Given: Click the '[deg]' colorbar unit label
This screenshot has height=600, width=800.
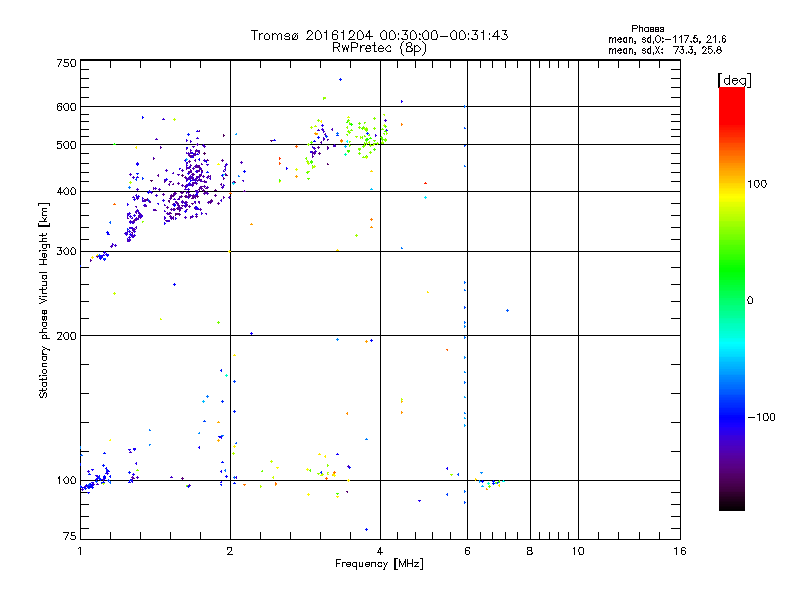Looking at the screenshot, I should pyautogui.click(x=734, y=80).
